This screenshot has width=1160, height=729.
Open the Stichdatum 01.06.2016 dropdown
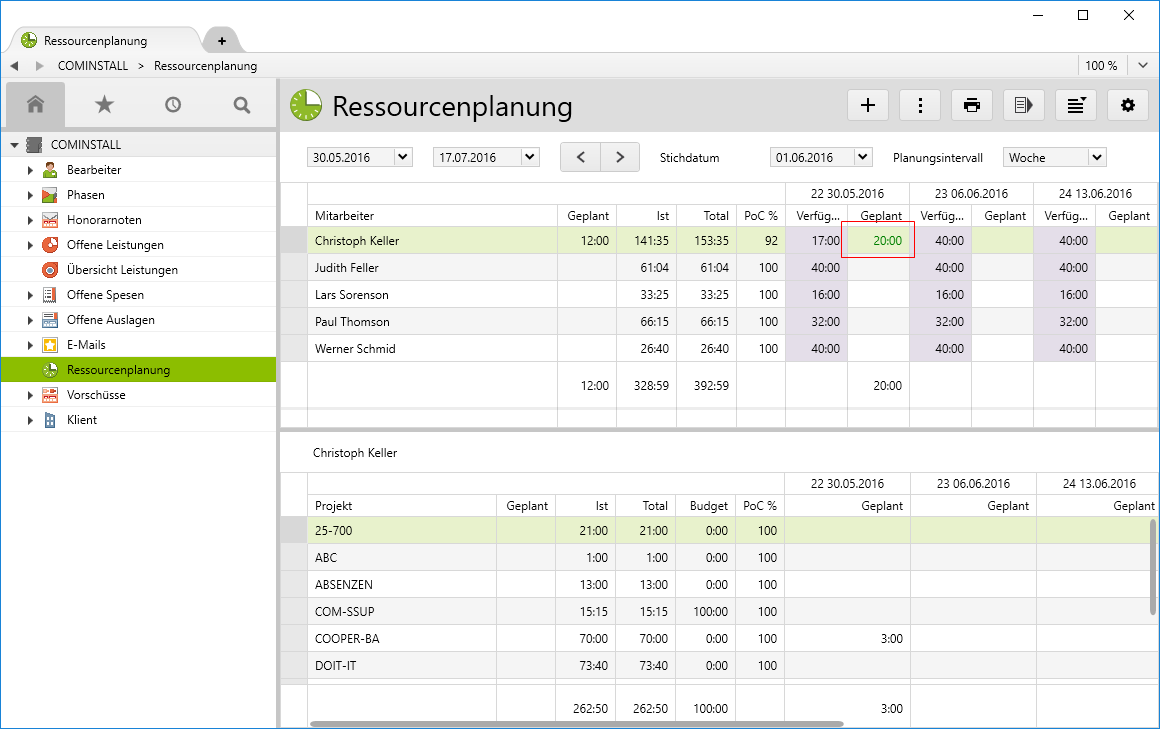point(864,157)
